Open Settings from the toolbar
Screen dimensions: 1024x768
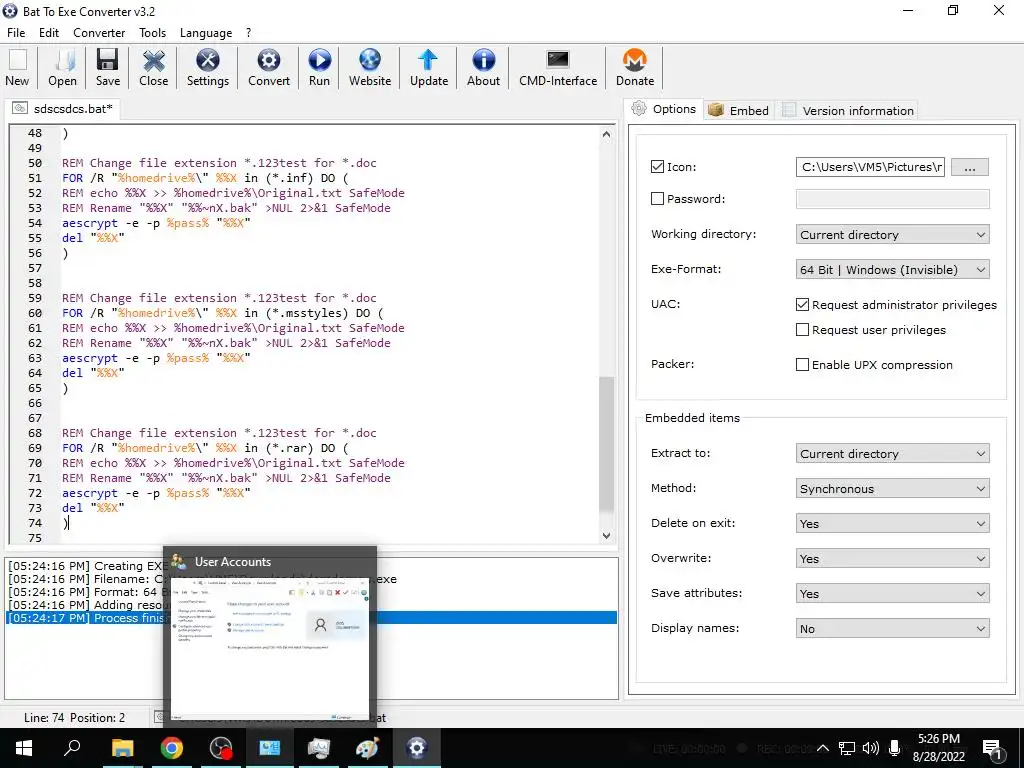coord(208,68)
